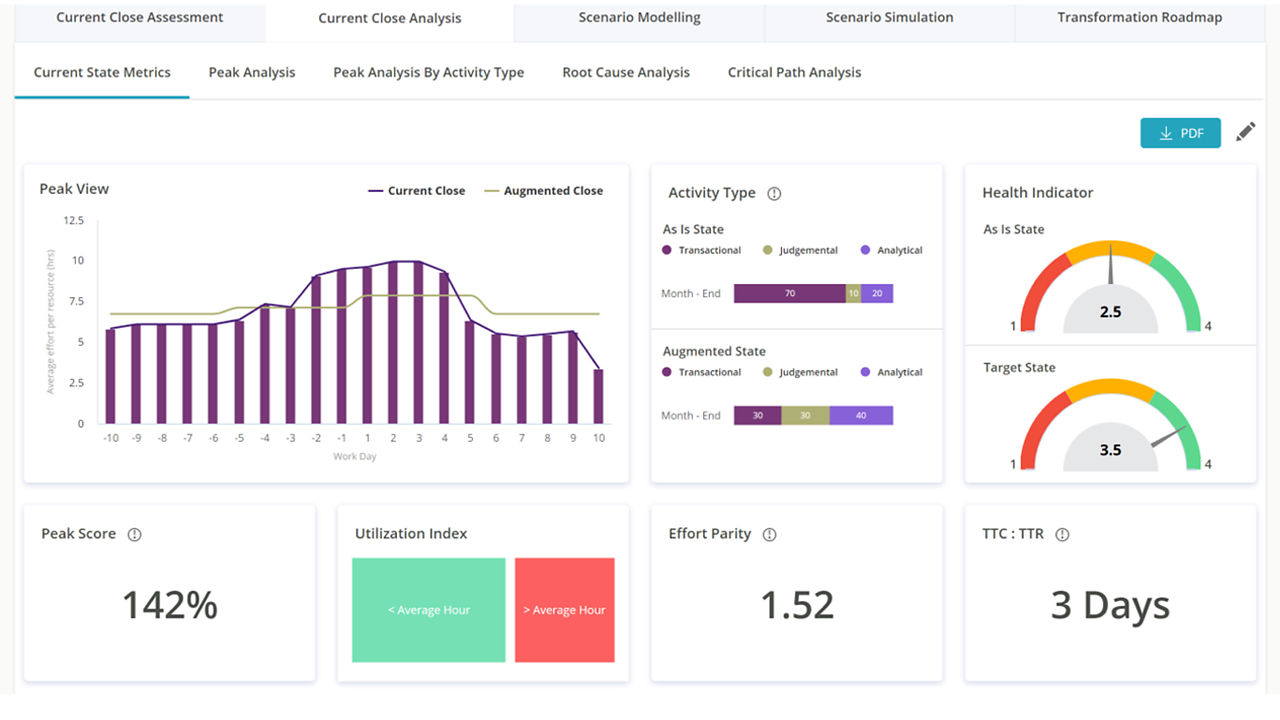
Task: Click the As Is Transactional bar segment 70
Action: (789, 294)
